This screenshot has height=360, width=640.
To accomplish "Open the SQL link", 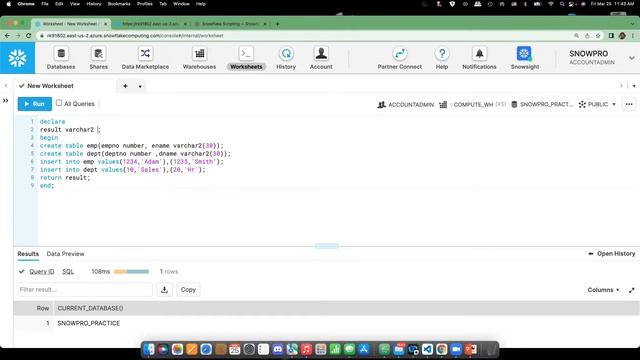I will coord(68,271).
